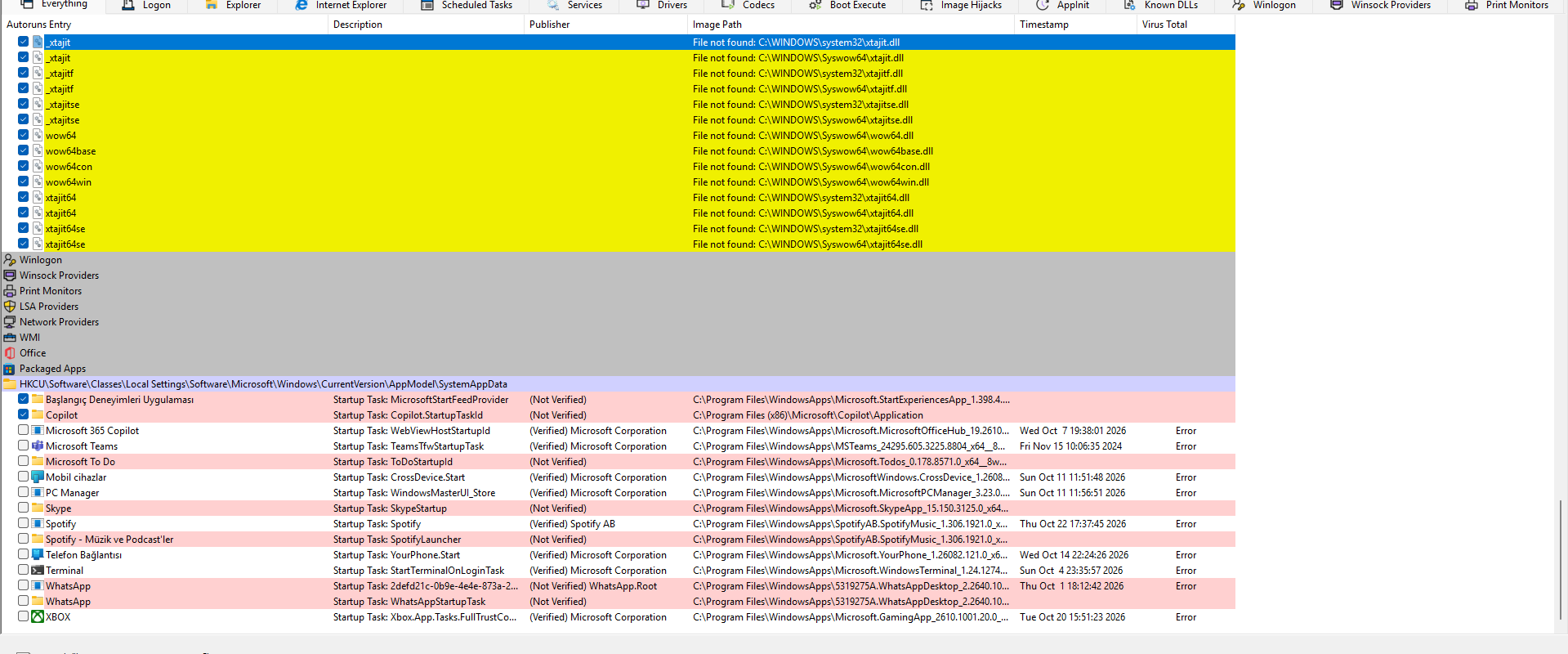Viewport: 1568px width, 654px height.
Task: Click the LSA Providers shield icon
Action: [10, 307]
